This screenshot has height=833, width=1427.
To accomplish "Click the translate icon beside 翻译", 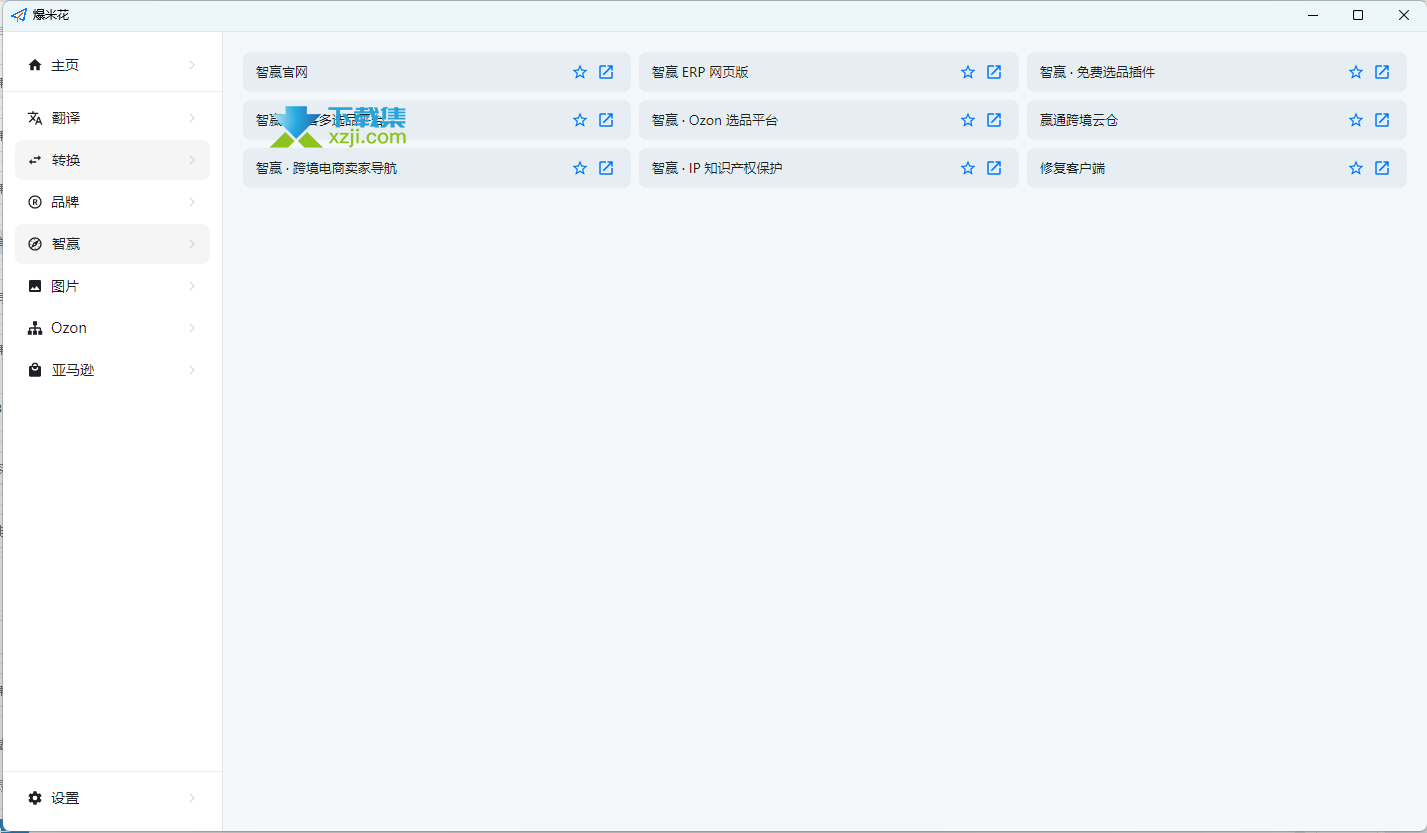I will (x=35, y=118).
